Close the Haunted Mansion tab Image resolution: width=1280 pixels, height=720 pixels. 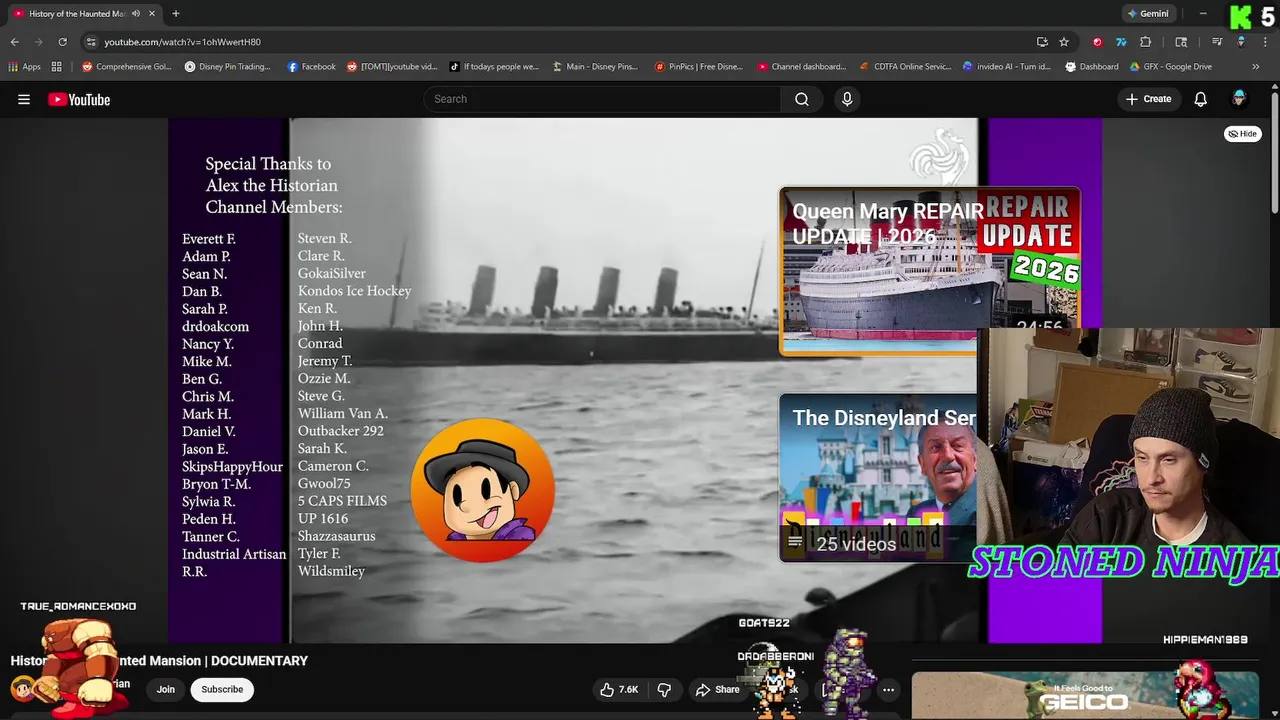[152, 14]
